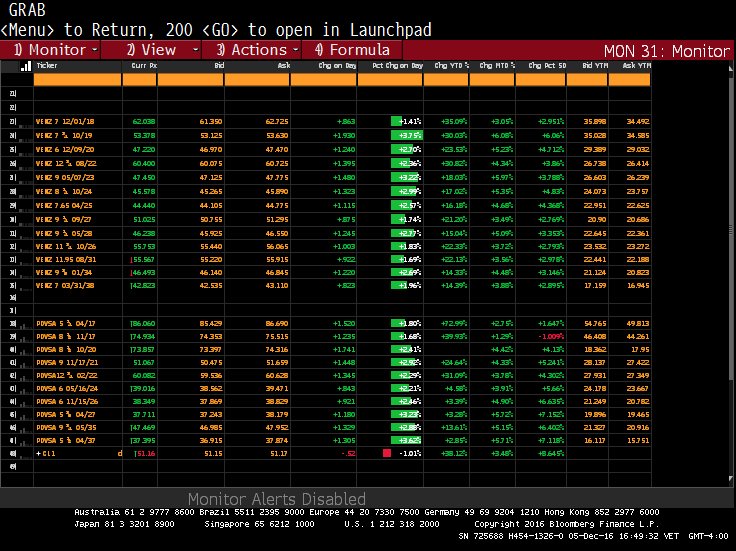
Task: Open the View menu dropdown arrow
Action: tap(196, 50)
